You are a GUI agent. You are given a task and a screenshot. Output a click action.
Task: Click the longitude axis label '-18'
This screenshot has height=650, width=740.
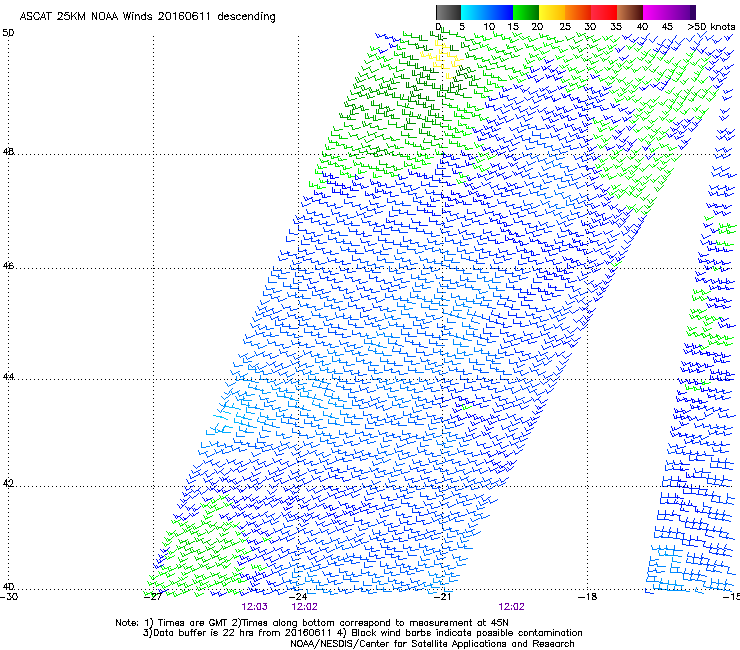[588, 597]
